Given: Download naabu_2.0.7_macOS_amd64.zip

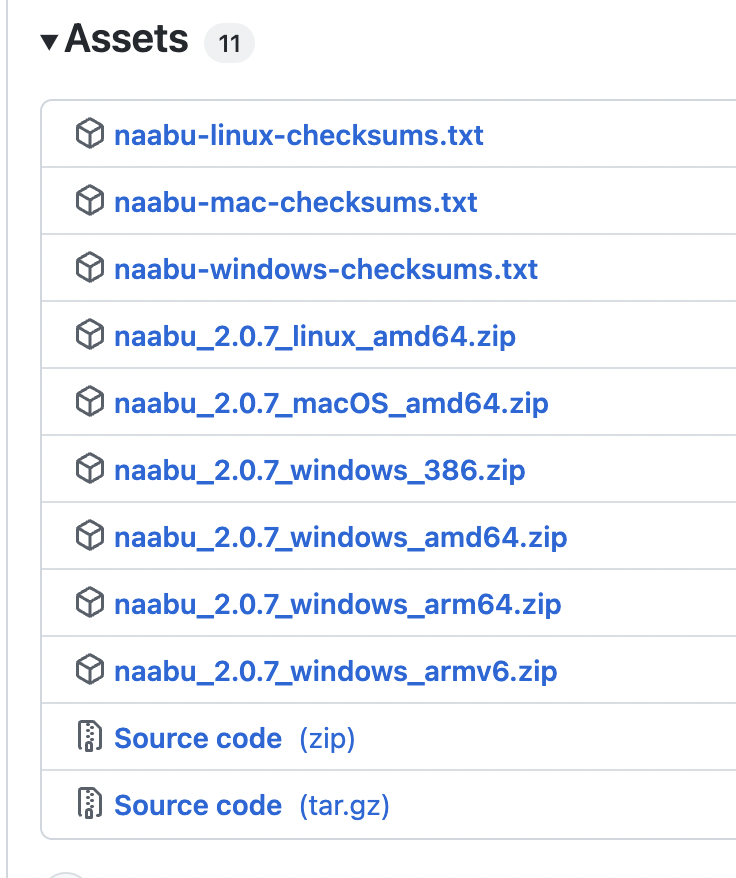Looking at the screenshot, I should pyautogui.click(x=331, y=402).
